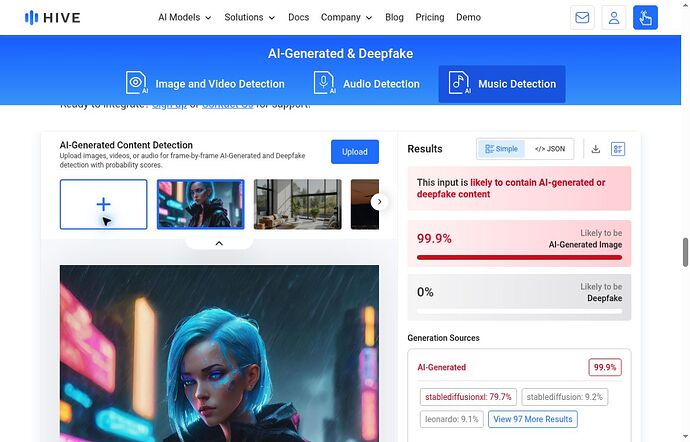Click the leonardo: 9.1% tag
The width and height of the screenshot is (690, 442).
point(451,419)
